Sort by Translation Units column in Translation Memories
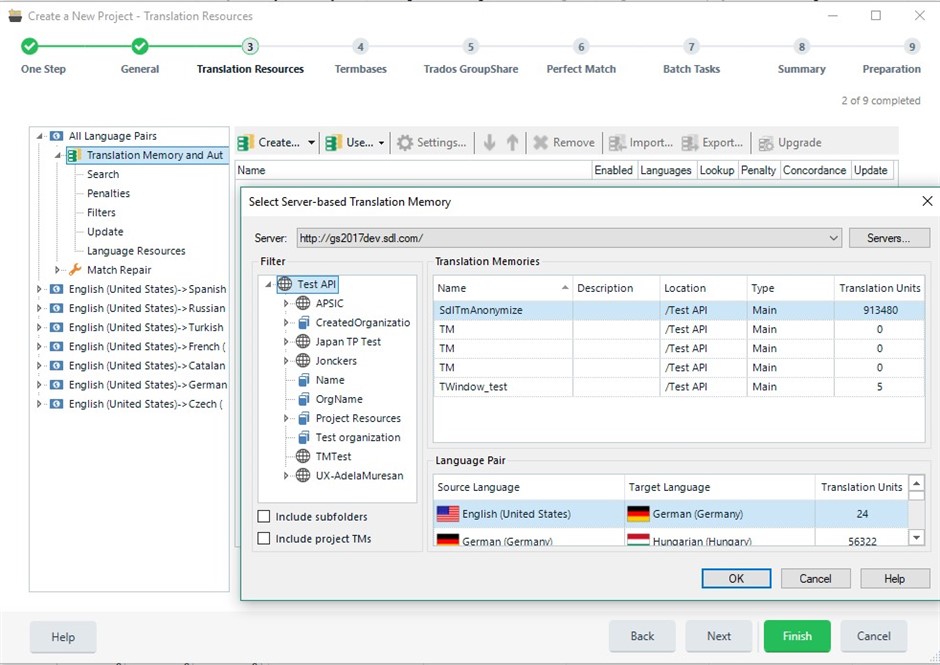 879,288
